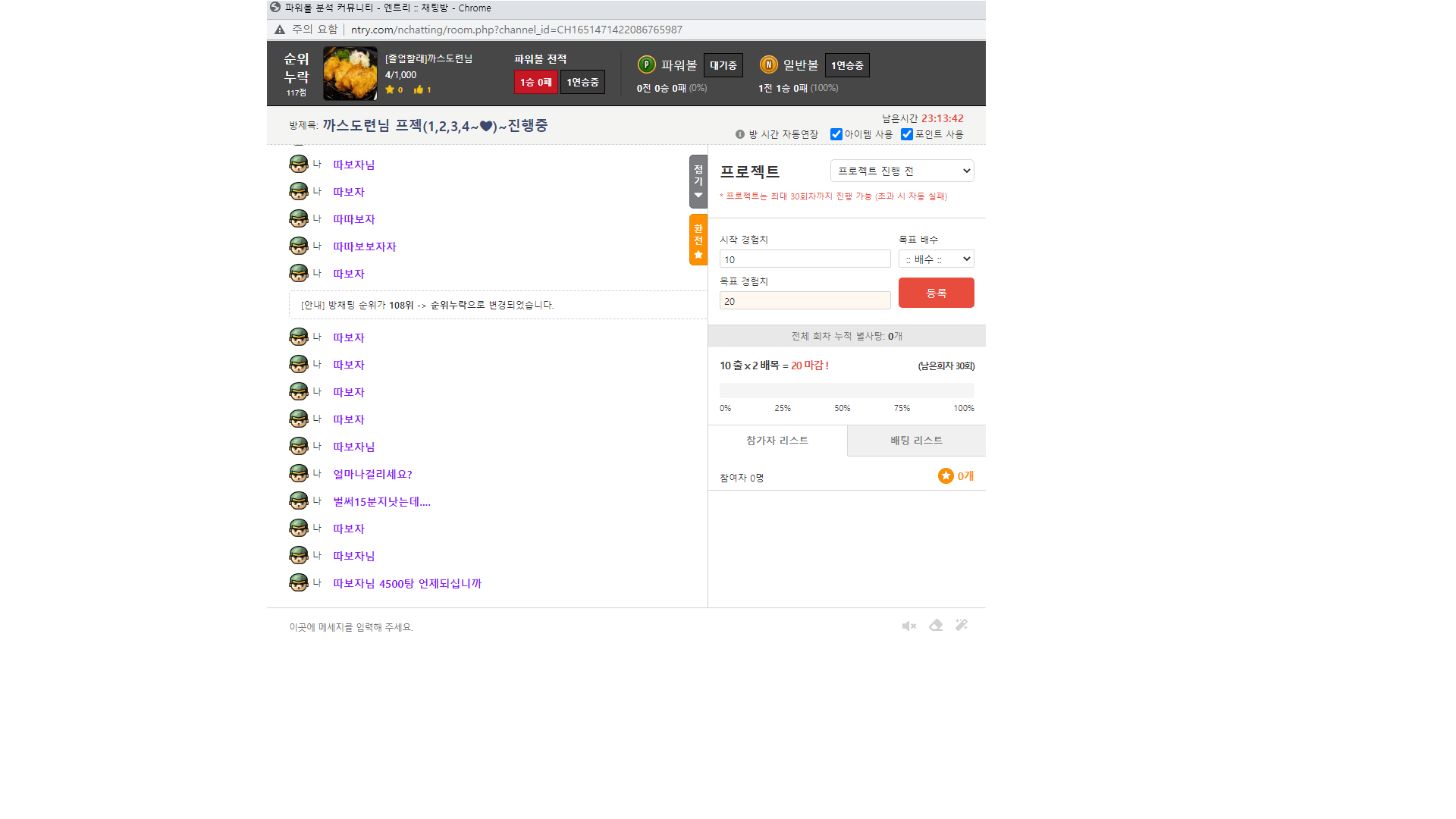Toggle the 아이템 사용 checkbox
1456x819 pixels.
(836, 134)
